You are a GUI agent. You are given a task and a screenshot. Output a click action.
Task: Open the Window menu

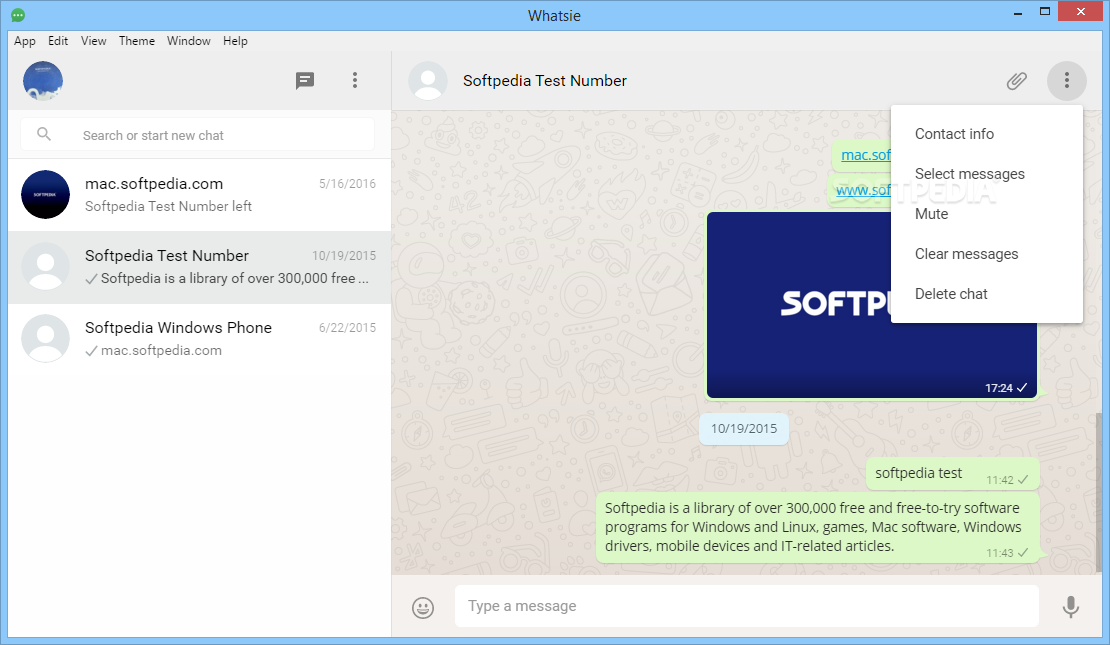188,41
